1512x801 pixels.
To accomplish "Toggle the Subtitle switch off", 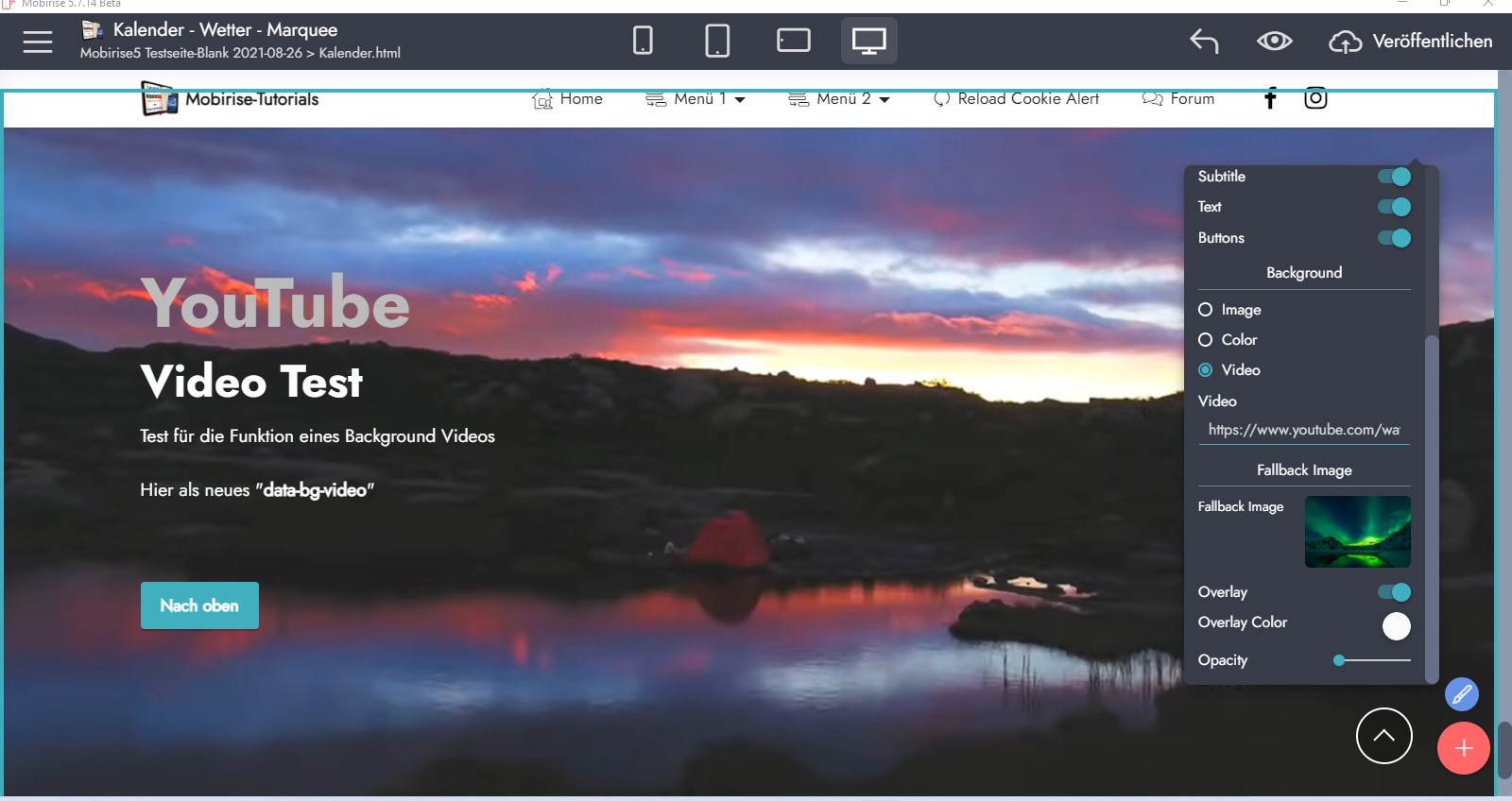I will [1394, 177].
